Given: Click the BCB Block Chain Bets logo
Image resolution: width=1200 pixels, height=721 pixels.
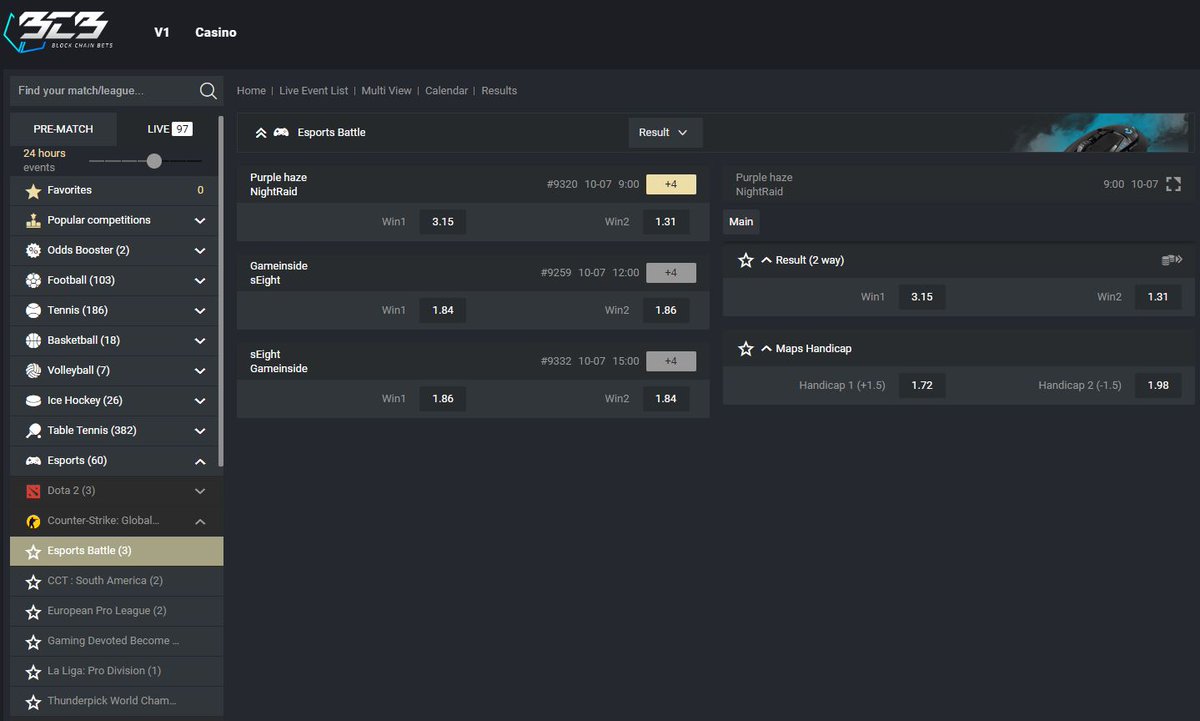Looking at the screenshot, I should pos(56,33).
